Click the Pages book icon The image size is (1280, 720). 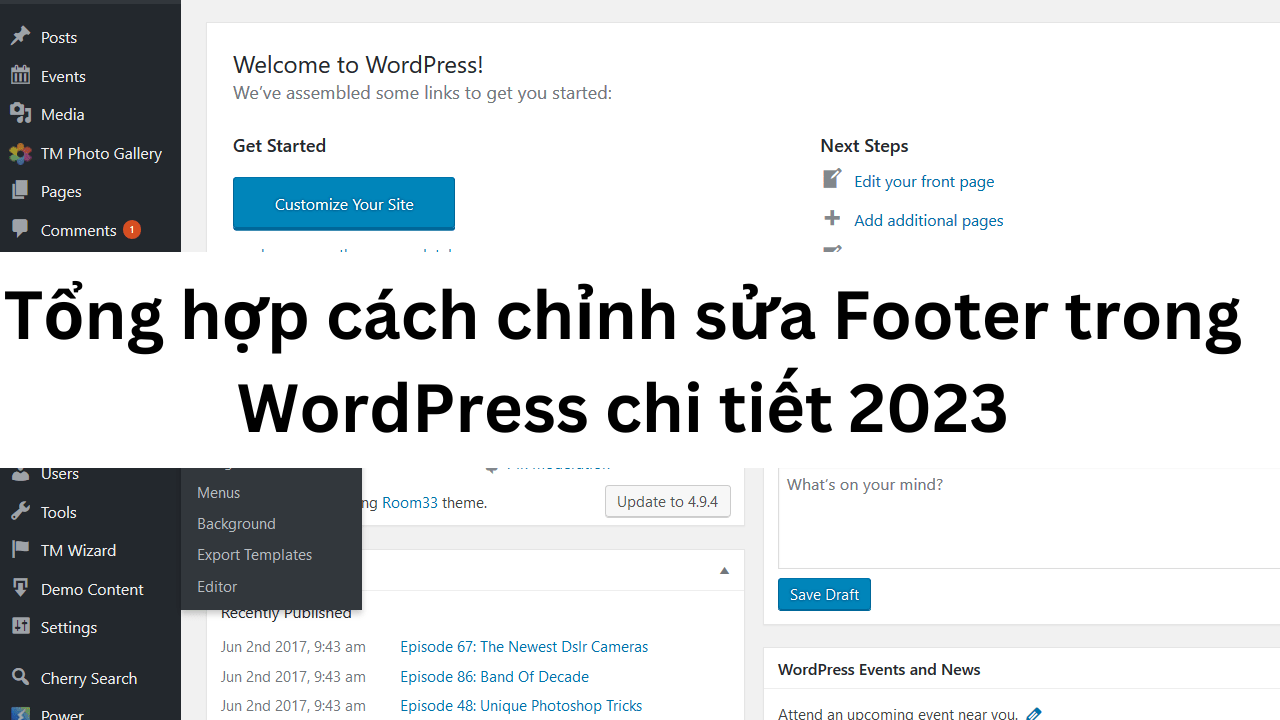21,190
